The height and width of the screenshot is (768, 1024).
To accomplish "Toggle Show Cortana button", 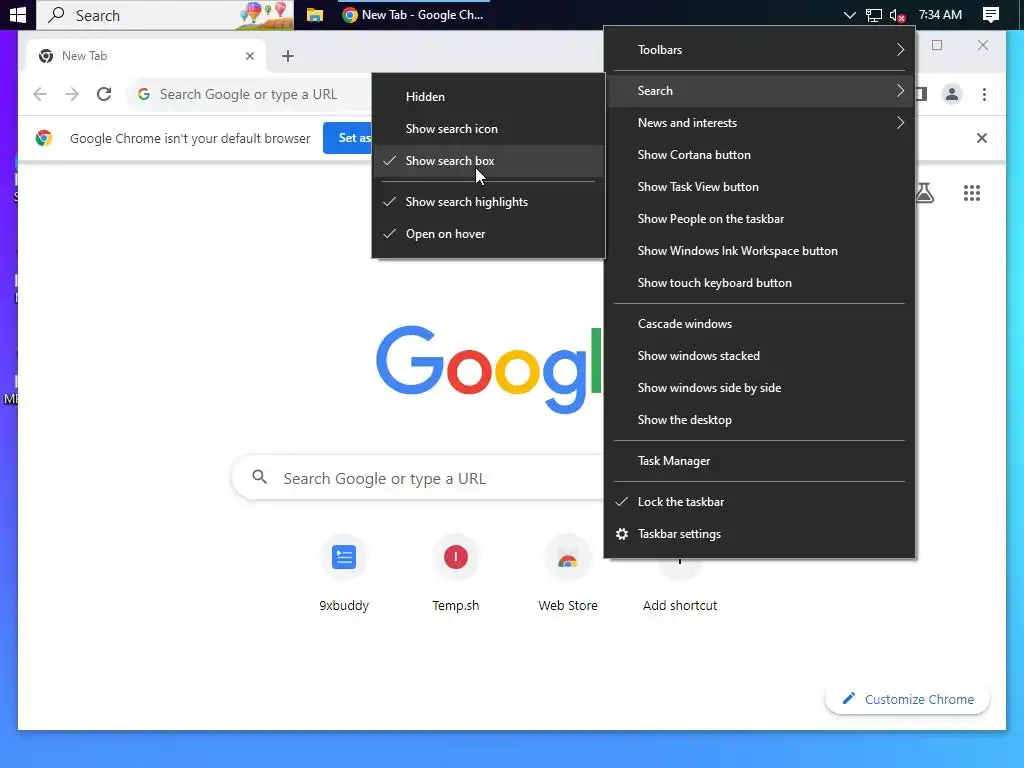I will click(760, 155).
